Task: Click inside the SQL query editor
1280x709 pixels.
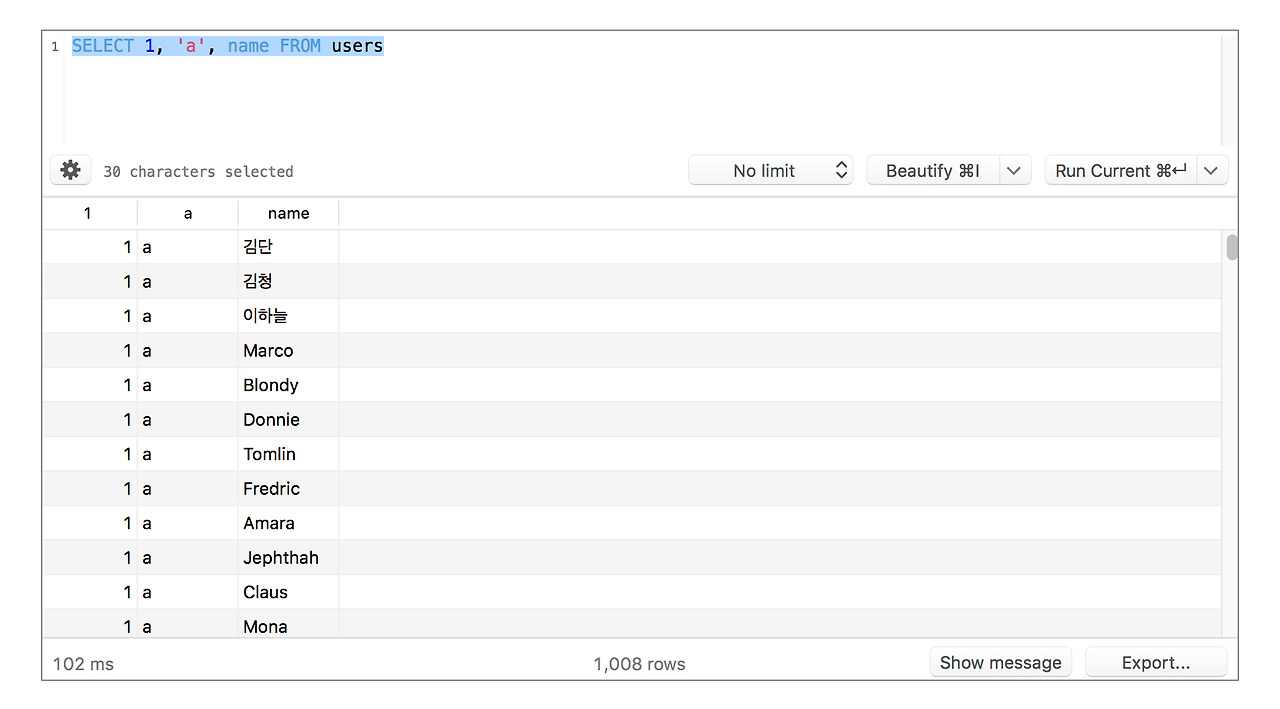Action: tap(640, 95)
